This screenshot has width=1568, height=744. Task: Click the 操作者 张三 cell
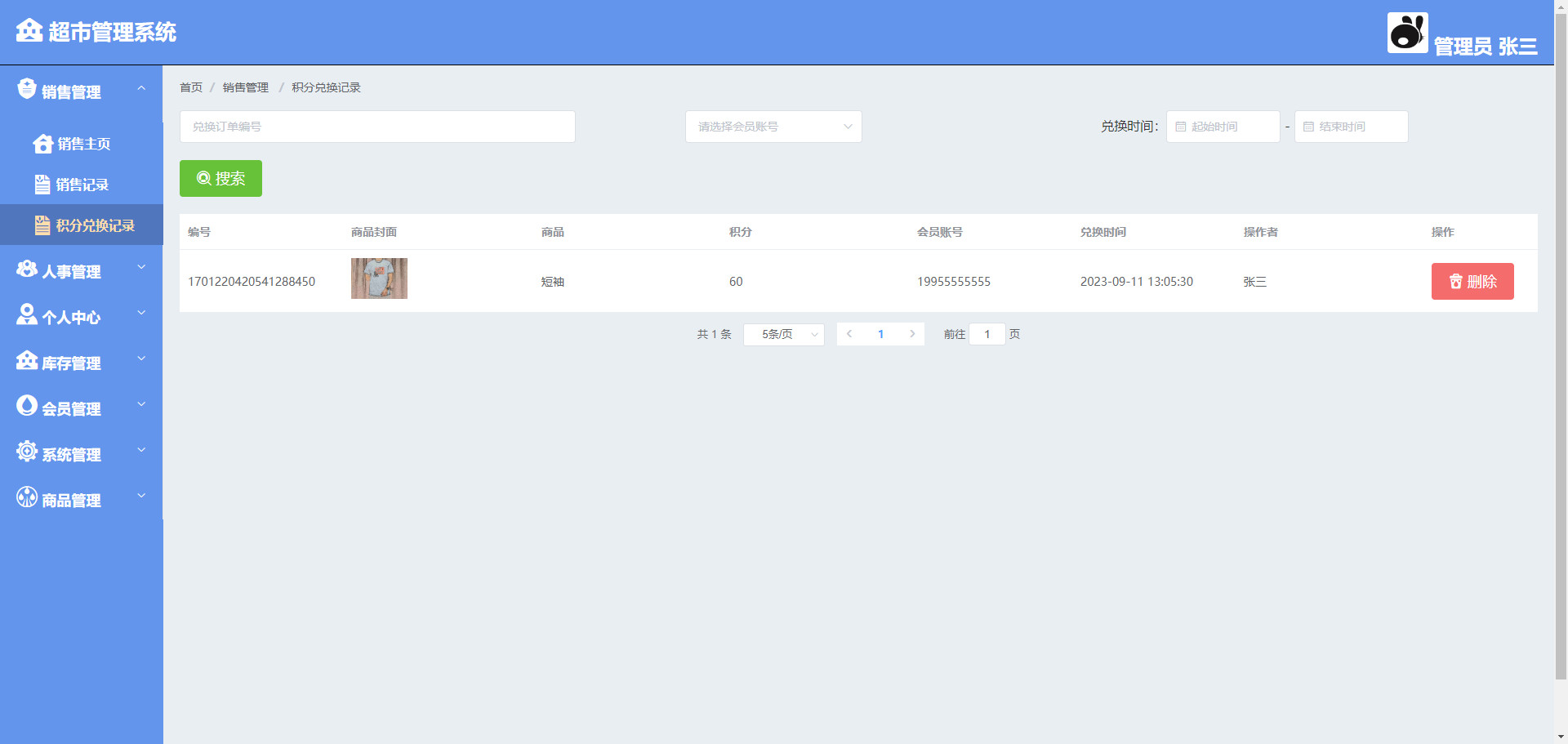(x=1255, y=282)
